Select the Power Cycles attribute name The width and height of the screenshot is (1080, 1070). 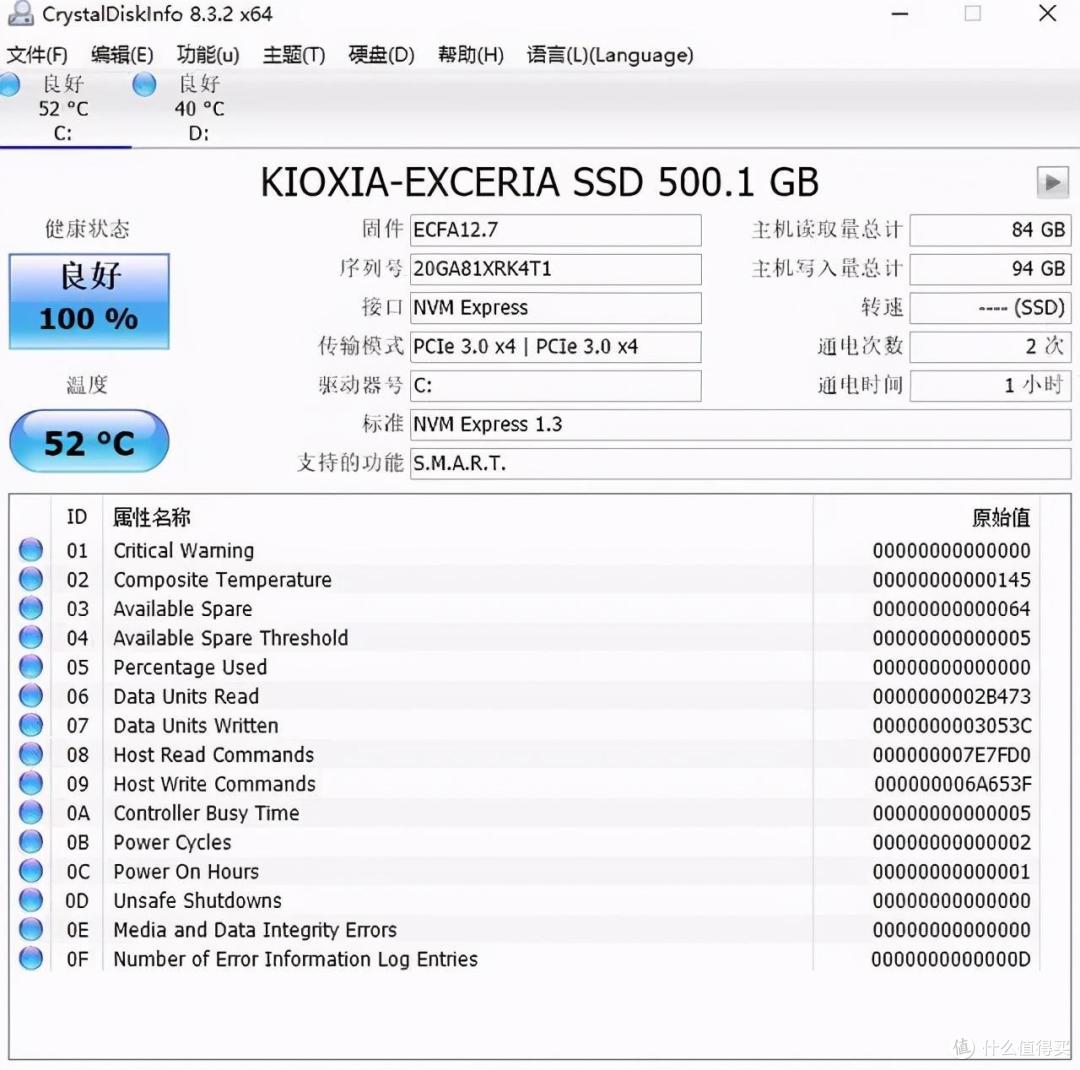[x=172, y=843]
